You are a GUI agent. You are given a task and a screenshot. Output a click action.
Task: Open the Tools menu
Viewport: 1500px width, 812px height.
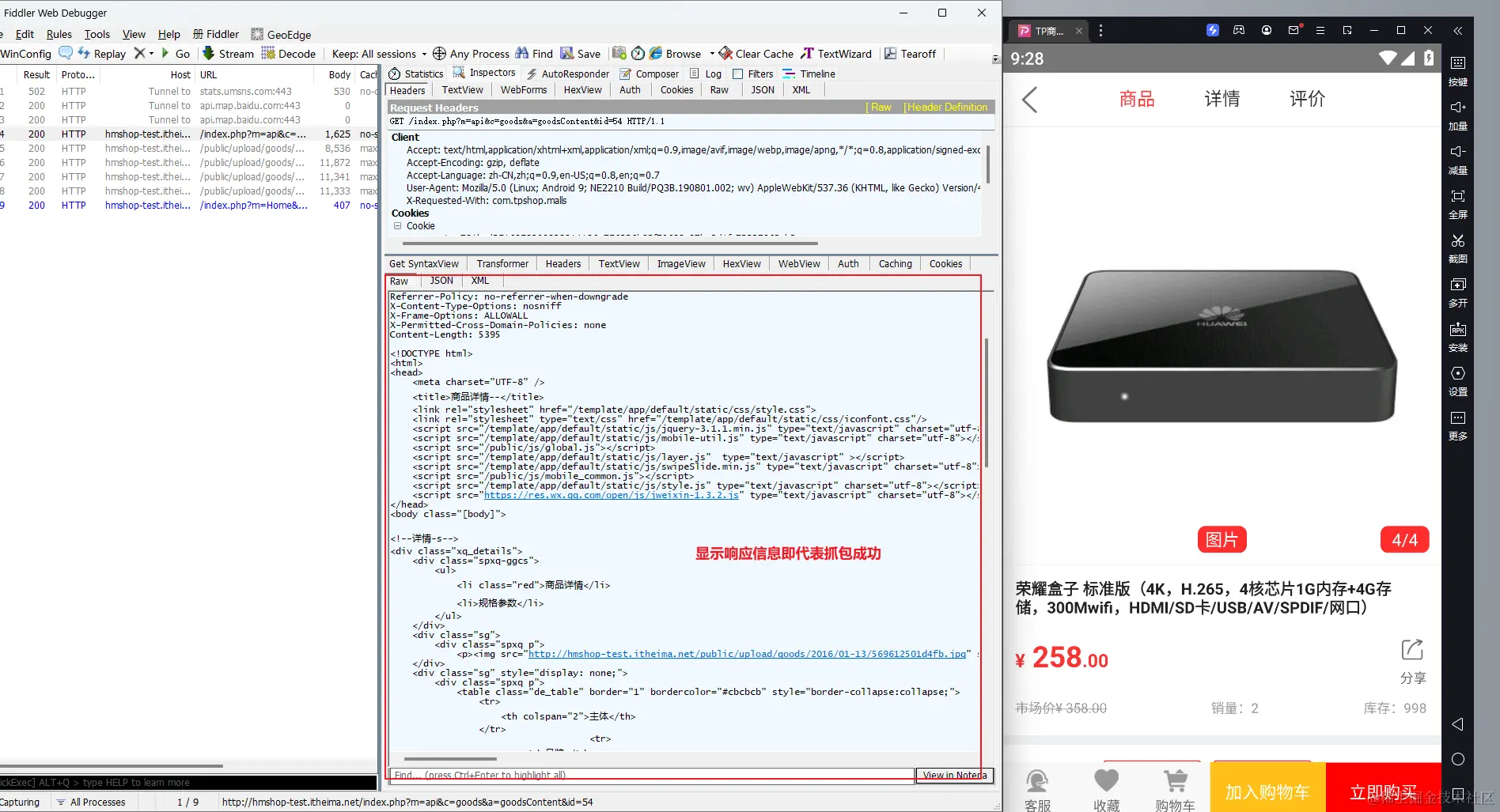(97, 34)
